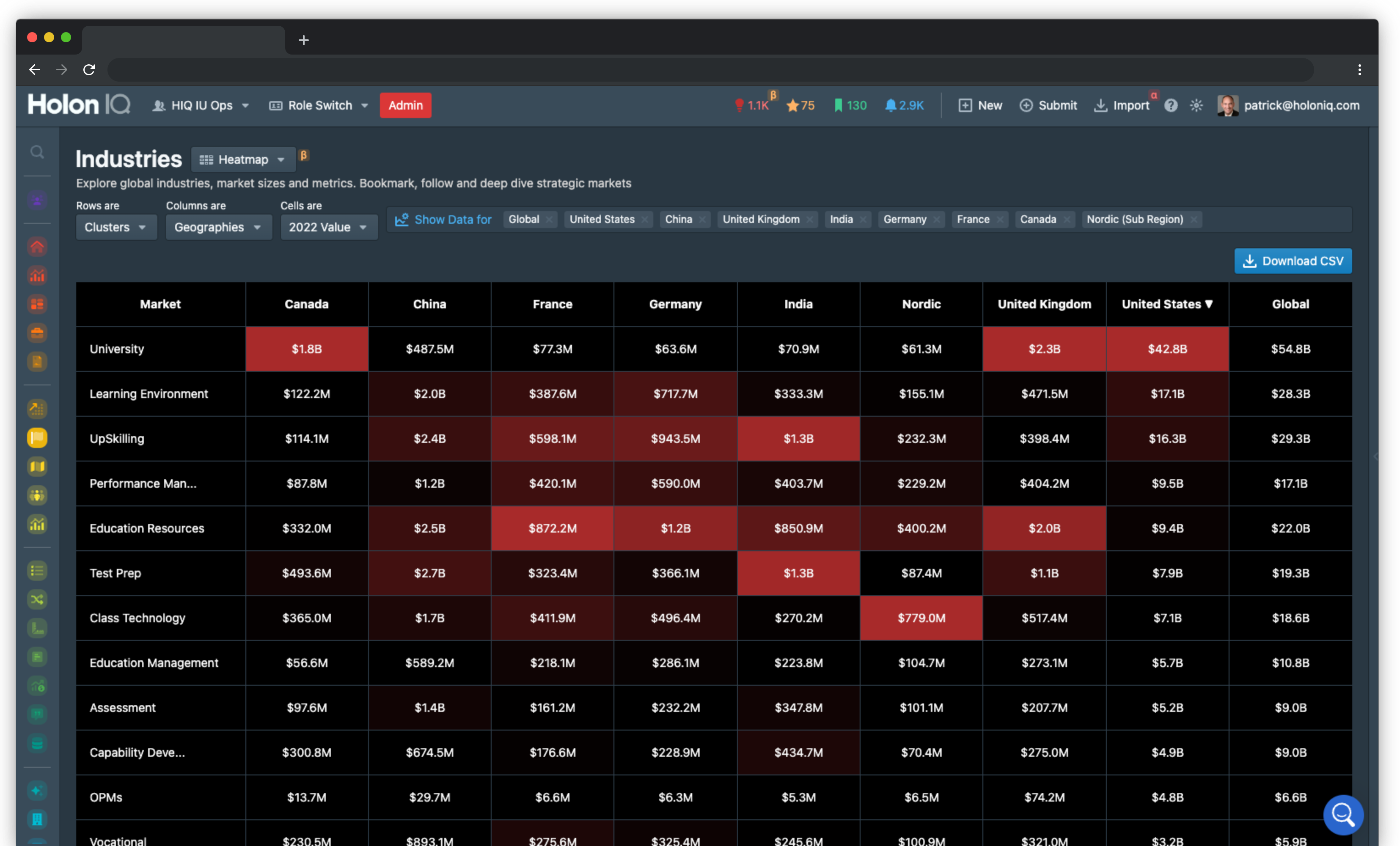
Task: Click the shuffle arrows icon in sidebar
Action: click(x=37, y=599)
